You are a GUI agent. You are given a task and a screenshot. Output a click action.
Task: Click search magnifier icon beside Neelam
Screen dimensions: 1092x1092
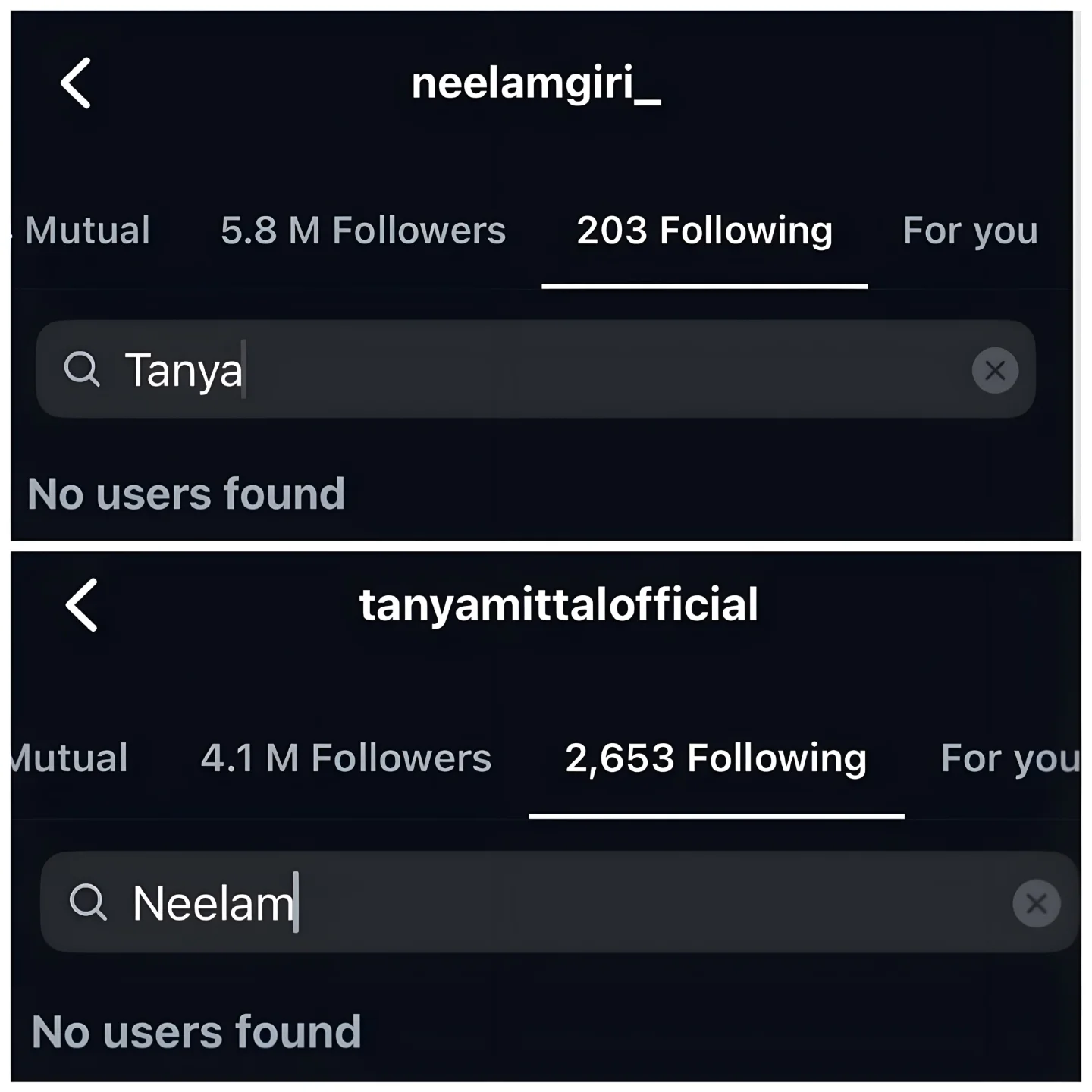point(88,902)
